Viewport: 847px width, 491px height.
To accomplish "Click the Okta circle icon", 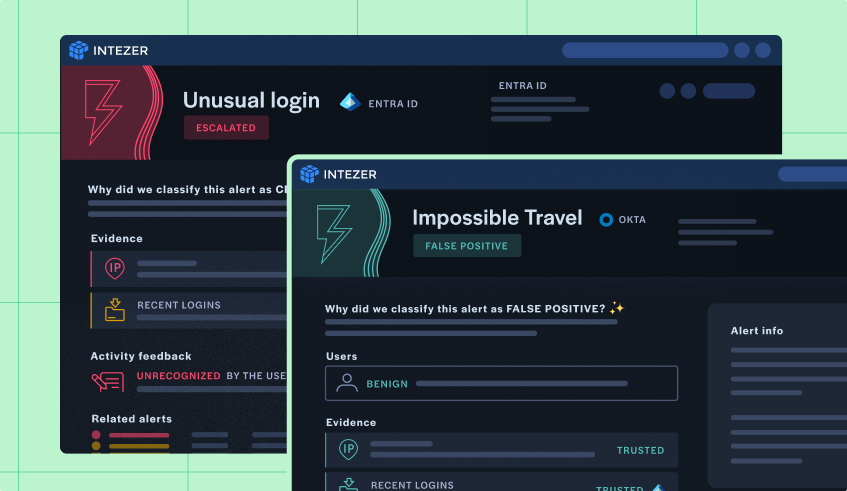I will [606, 219].
